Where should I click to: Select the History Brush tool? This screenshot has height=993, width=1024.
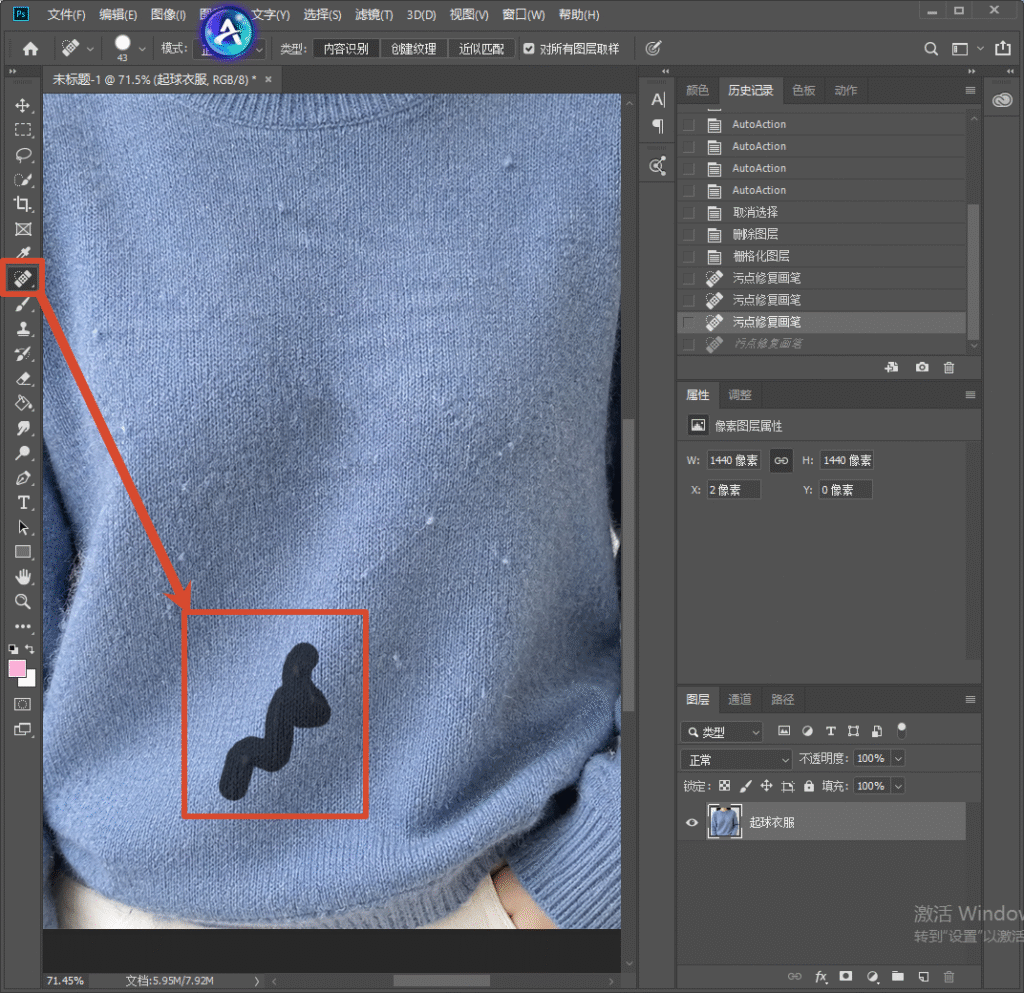pos(23,354)
